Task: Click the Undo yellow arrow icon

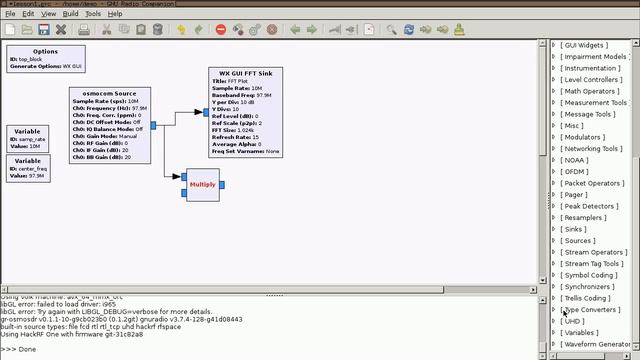Action: click(181, 29)
